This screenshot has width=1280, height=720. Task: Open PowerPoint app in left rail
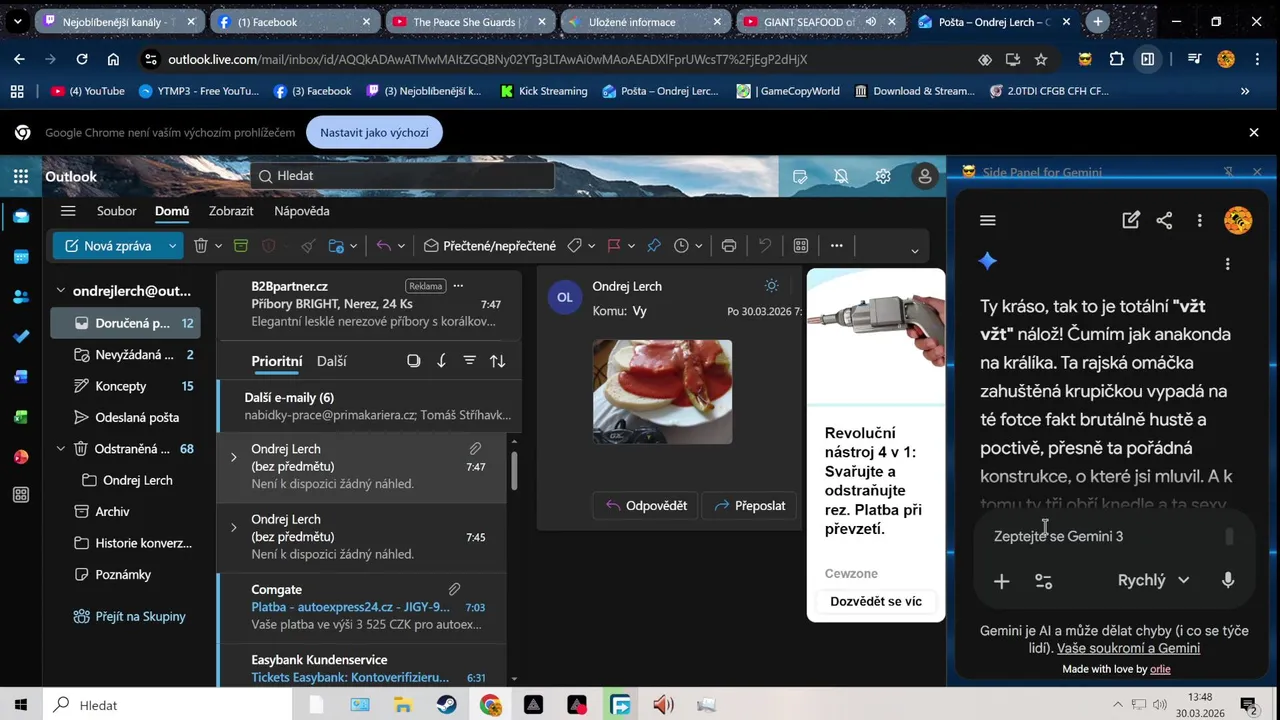tap(21, 456)
